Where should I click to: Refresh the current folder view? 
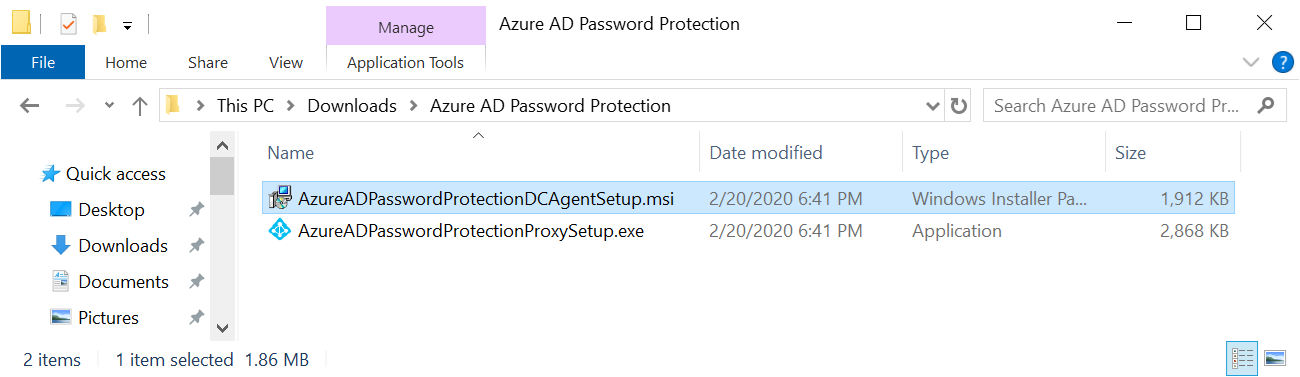coord(958,106)
